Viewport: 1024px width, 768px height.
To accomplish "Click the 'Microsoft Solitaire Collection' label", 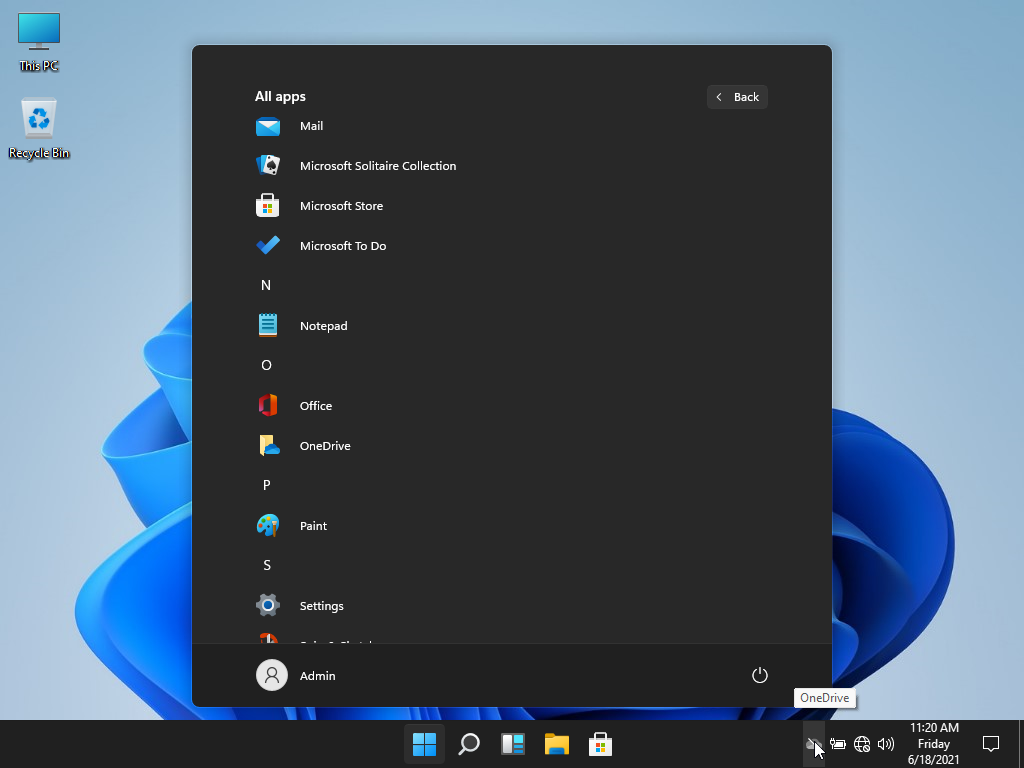I will pyautogui.click(x=377, y=166).
